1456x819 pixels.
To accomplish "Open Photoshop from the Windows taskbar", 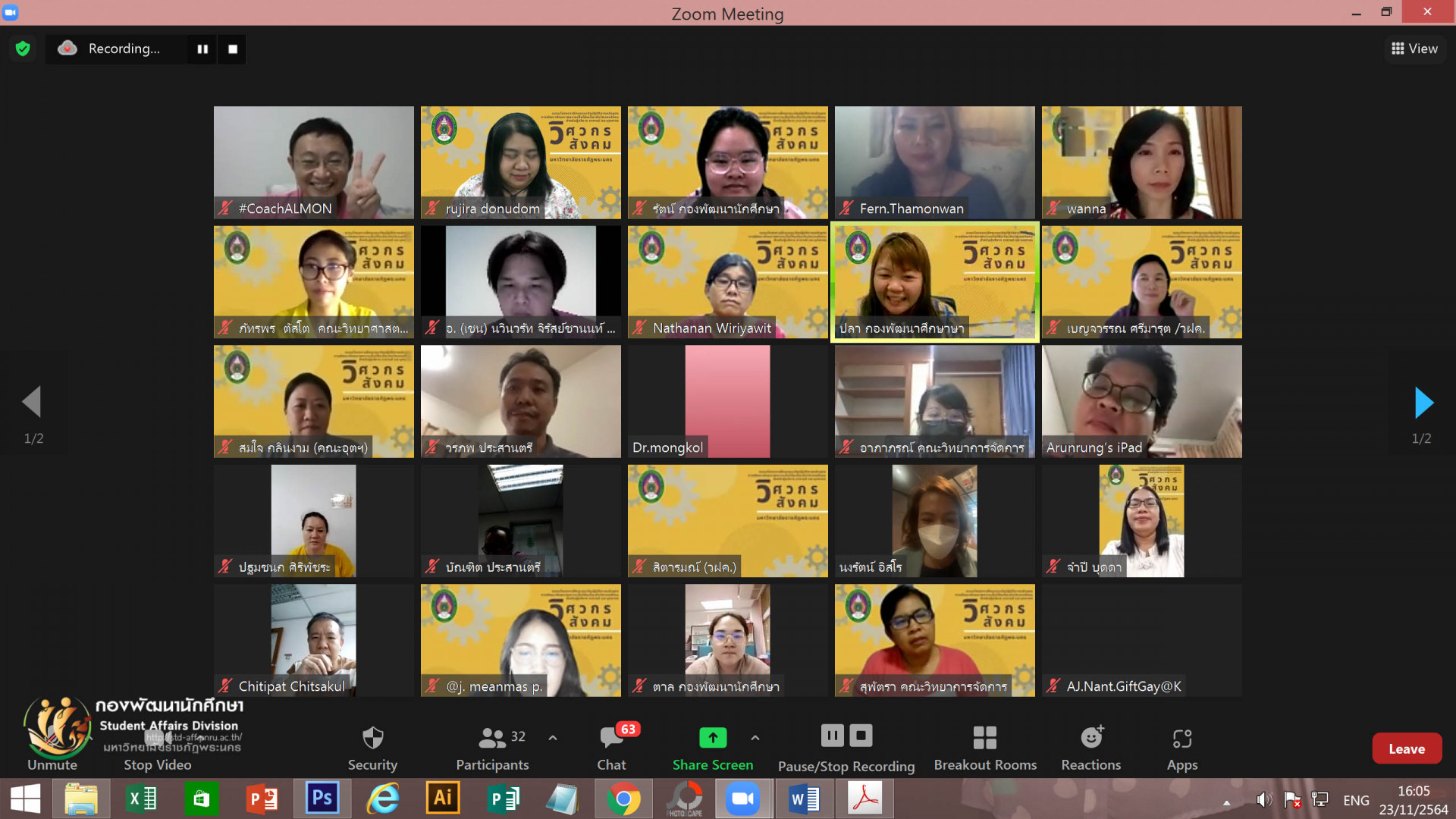I will (x=322, y=799).
